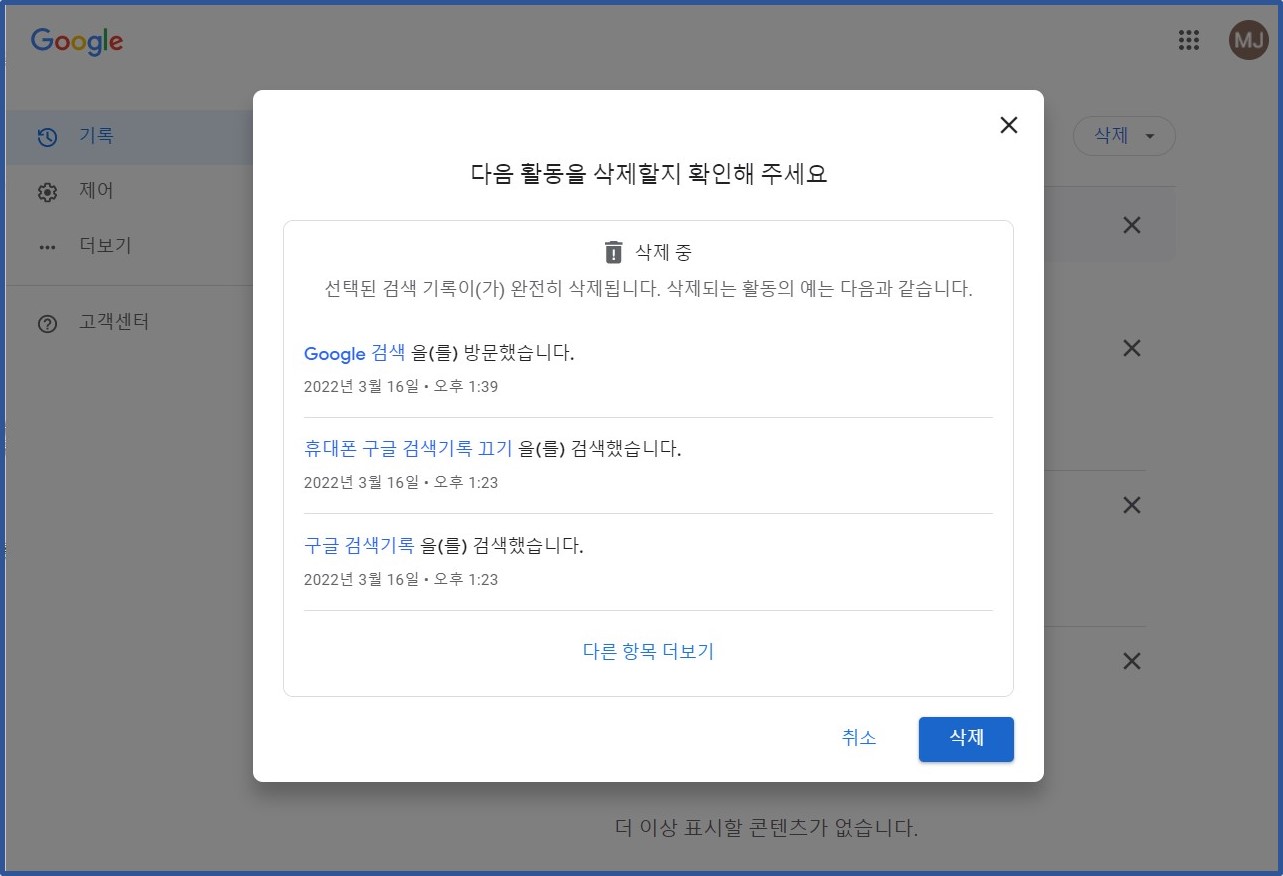Image resolution: width=1283 pixels, height=876 pixels.
Task: Open the MJ account avatar menu
Action: click(1249, 40)
